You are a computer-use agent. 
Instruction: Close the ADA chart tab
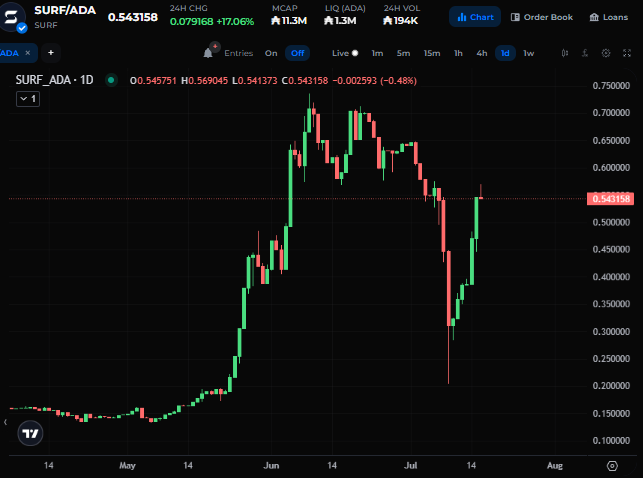tap(27, 53)
